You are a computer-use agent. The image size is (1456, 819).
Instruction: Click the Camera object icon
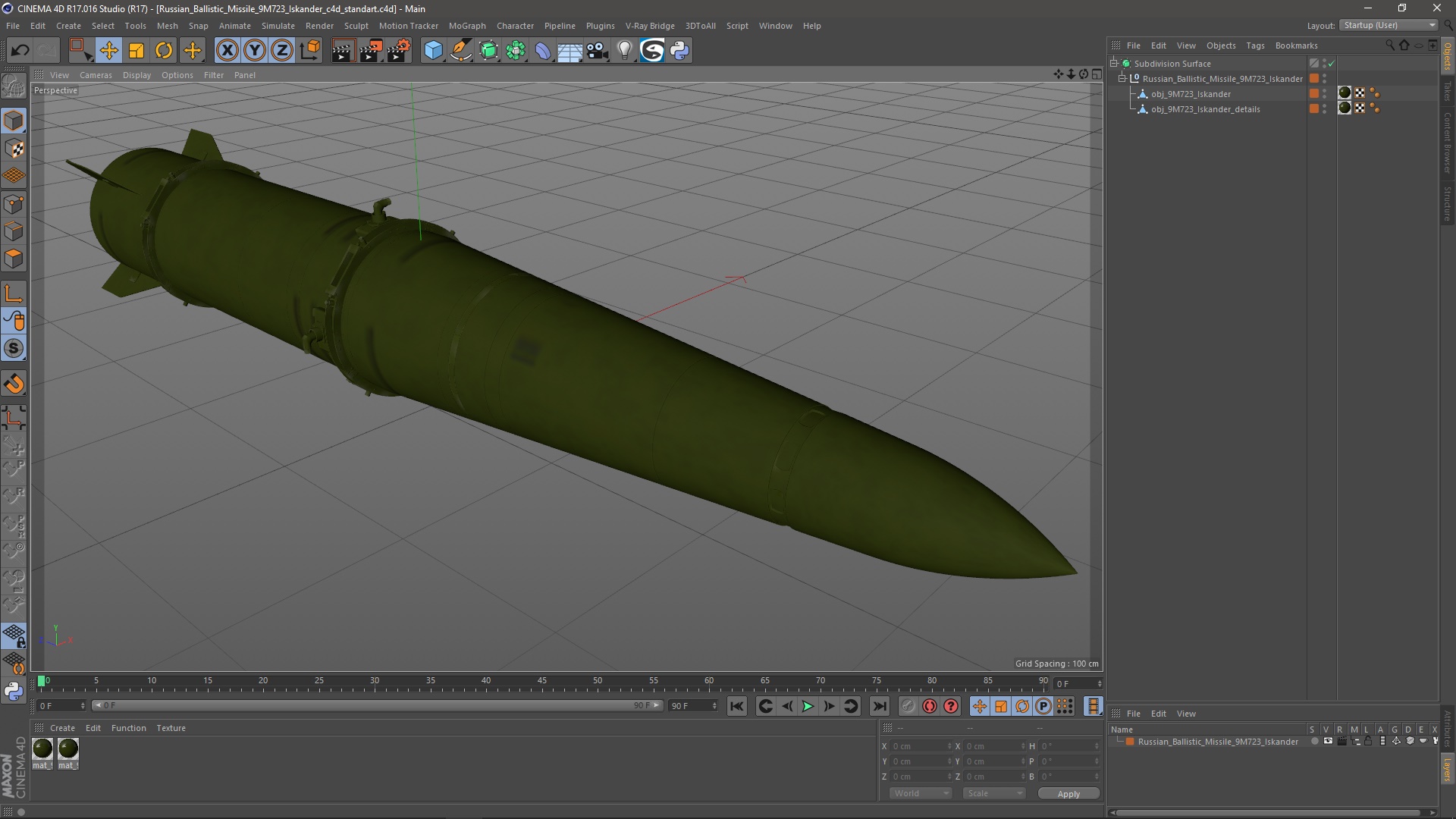pos(597,51)
